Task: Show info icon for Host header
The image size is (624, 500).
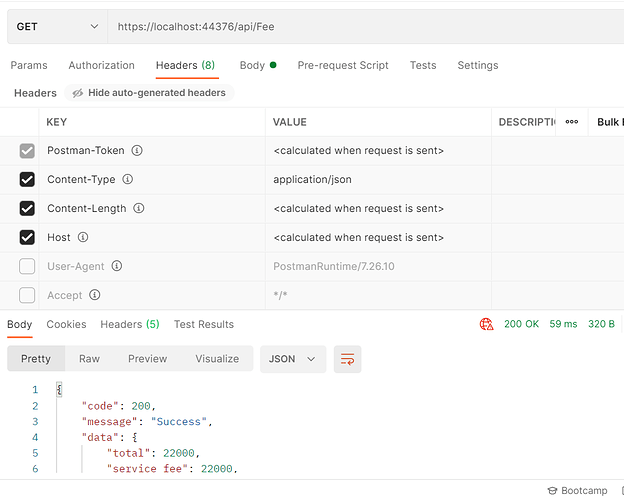Action: 83,237
